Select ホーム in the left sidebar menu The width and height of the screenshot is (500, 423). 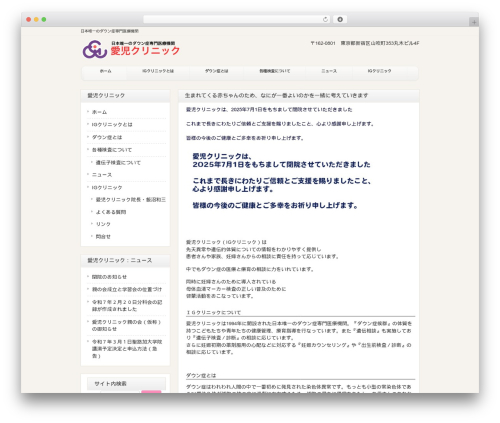(99, 112)
